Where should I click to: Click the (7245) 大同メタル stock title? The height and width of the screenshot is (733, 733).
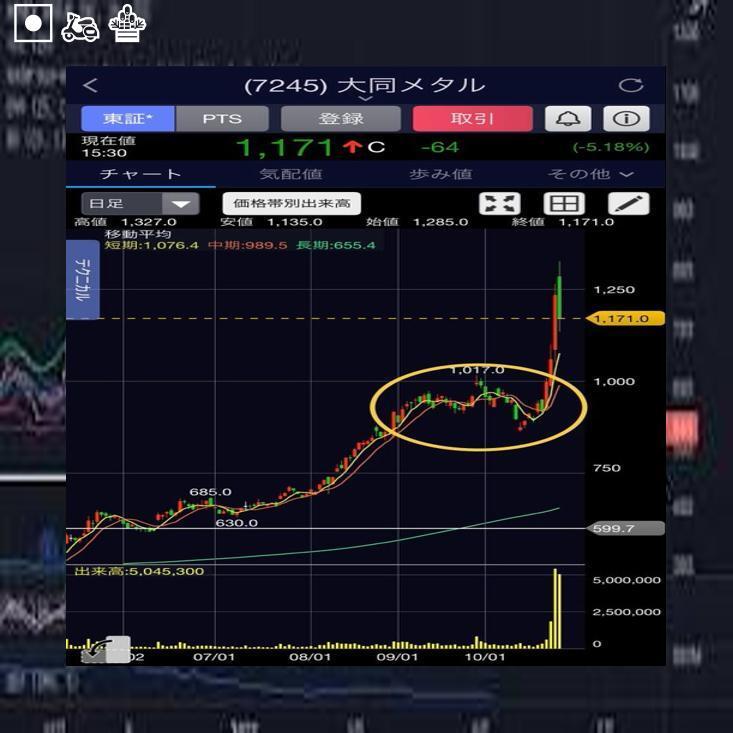(365, 86)
